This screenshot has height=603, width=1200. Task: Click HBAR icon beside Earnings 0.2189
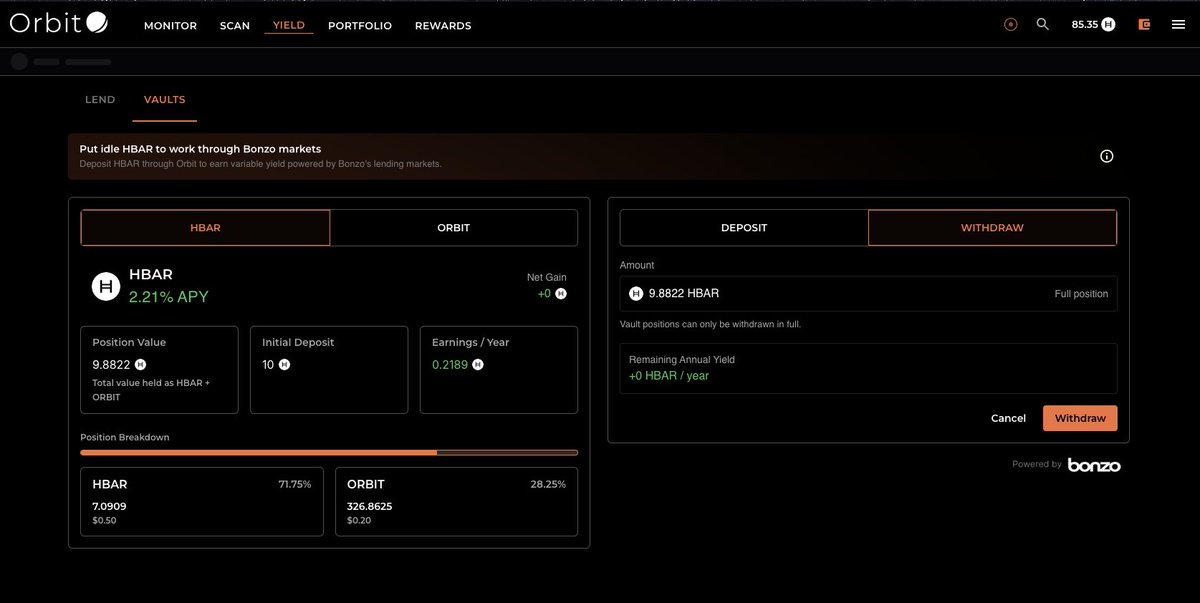pyautogui.click(x=478, y=365)
